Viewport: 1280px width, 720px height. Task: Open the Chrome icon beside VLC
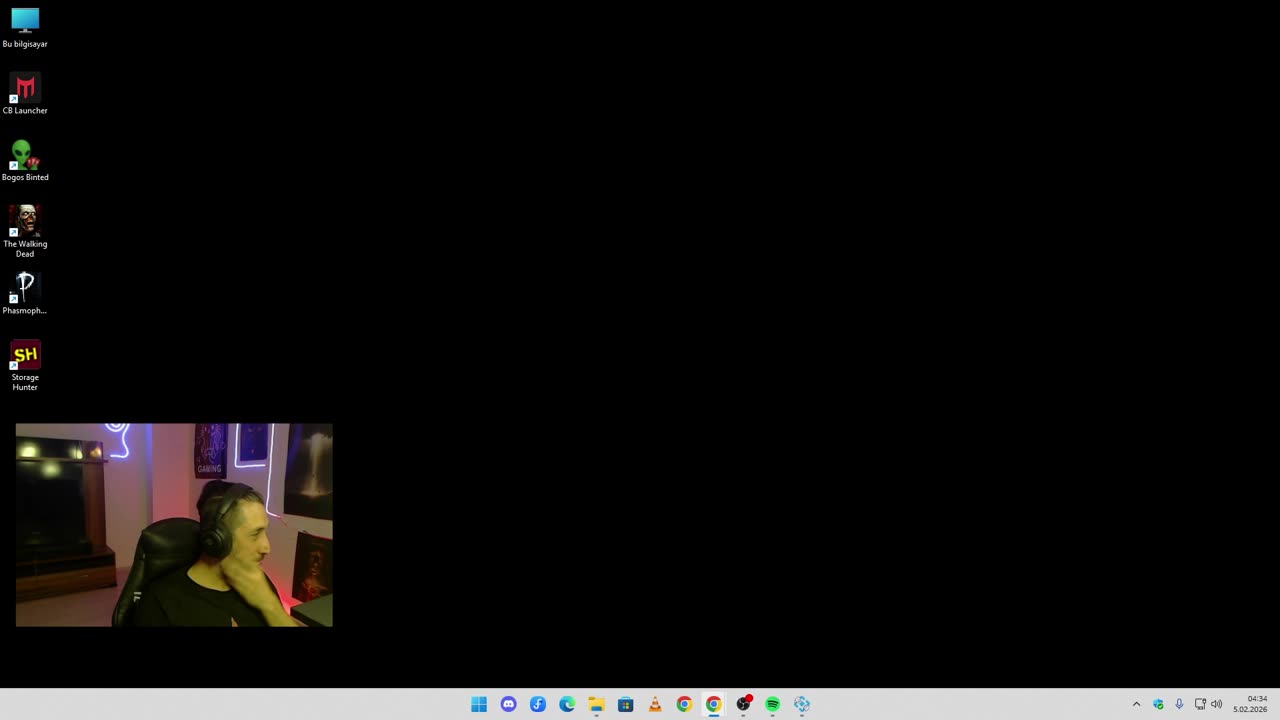pos(684,704)
